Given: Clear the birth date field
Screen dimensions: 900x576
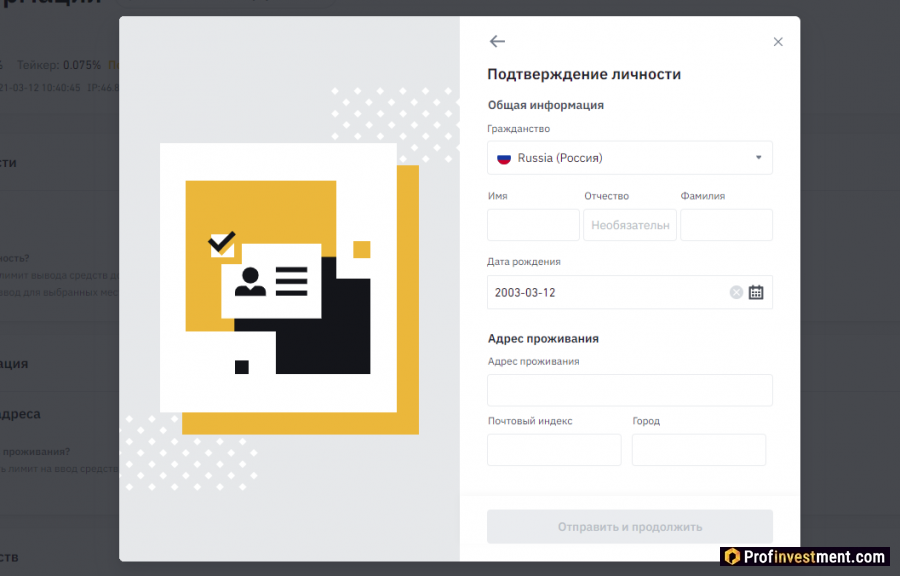Looking at the screenshot, I should pos(736,293).
